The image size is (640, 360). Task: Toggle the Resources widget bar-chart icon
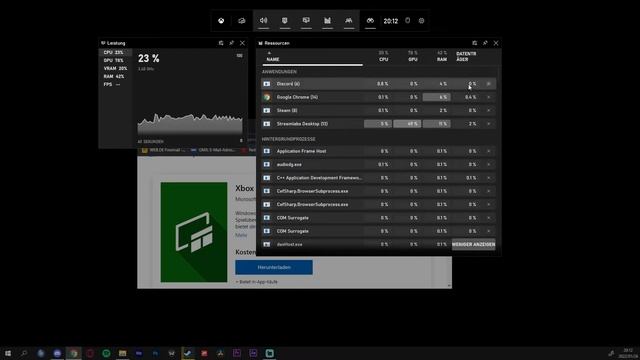coord(327,20)
